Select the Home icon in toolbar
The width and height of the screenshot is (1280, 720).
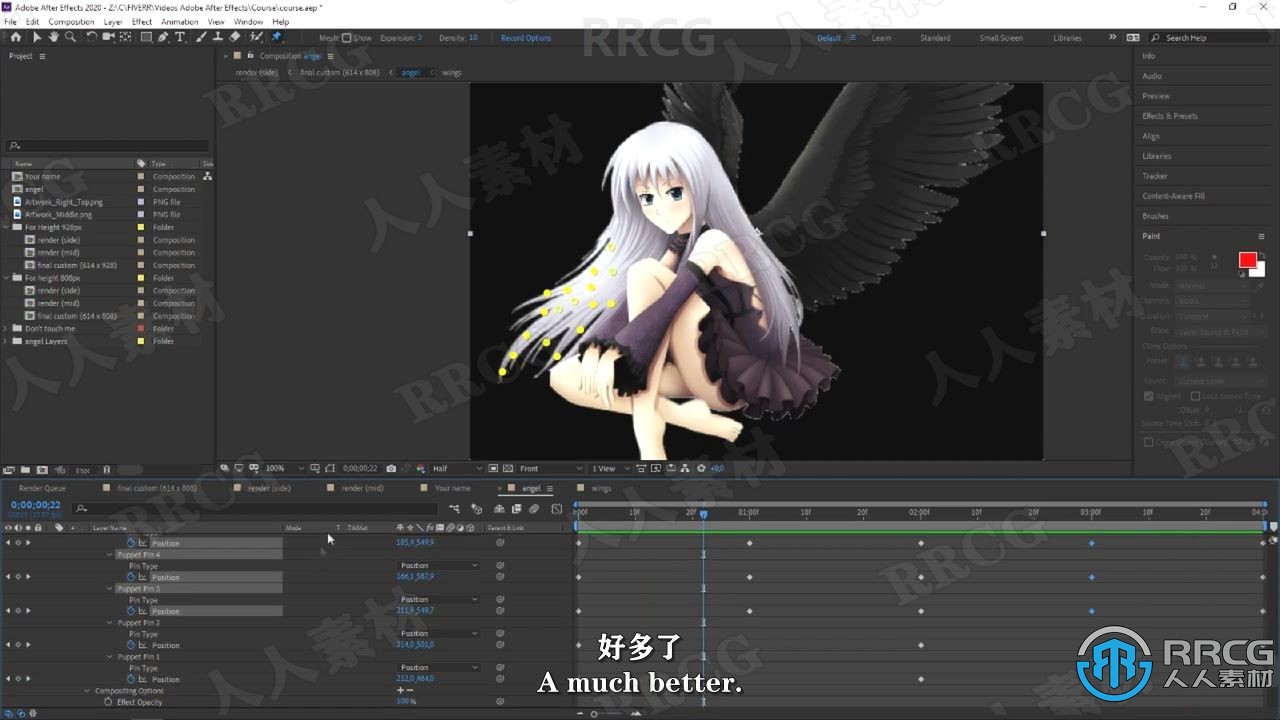16,37
